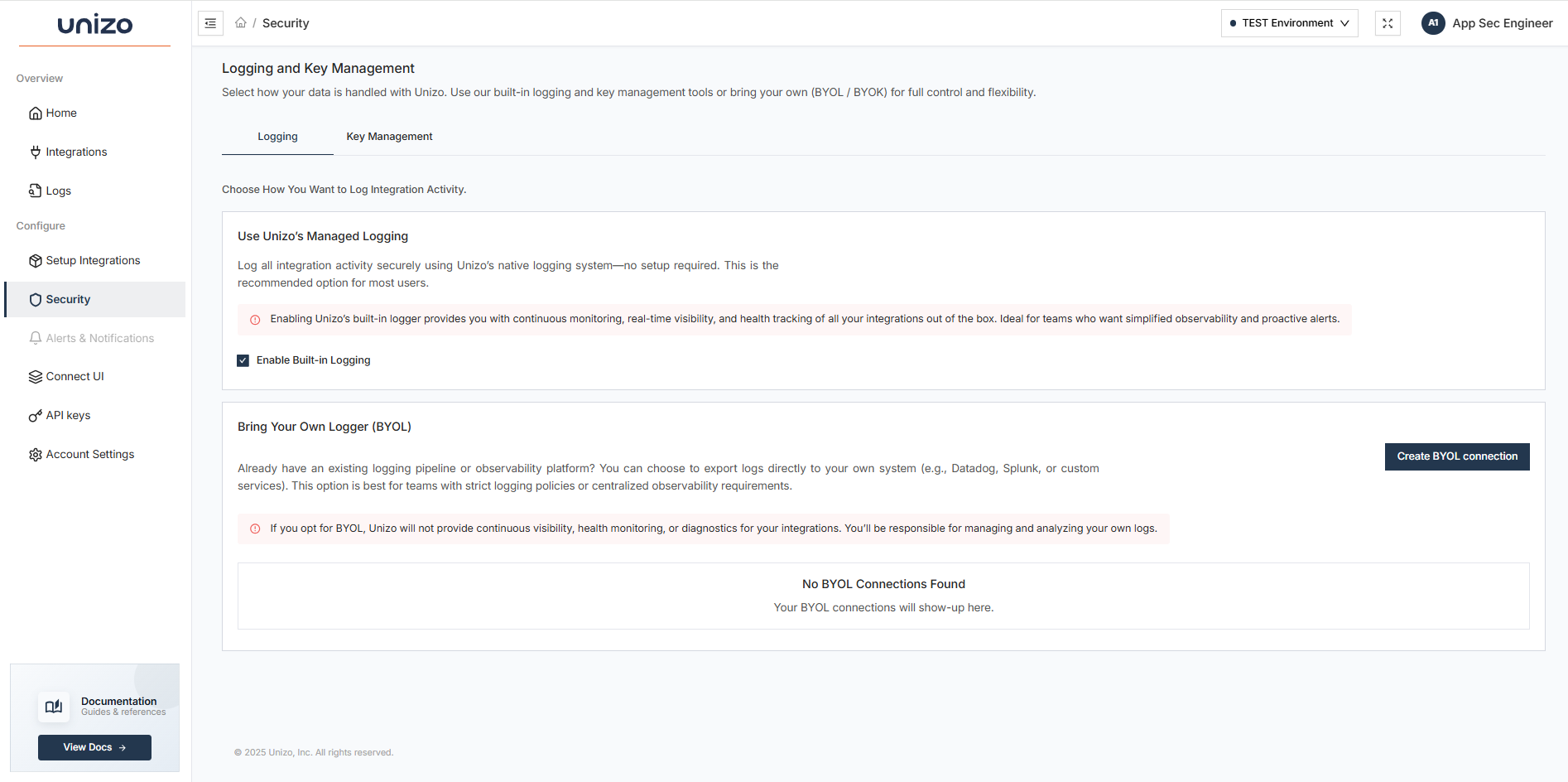Open Logs via its sidebar icon
Image resolution: width=1568 pixels, height=782 pixels.
click(36, 191)
